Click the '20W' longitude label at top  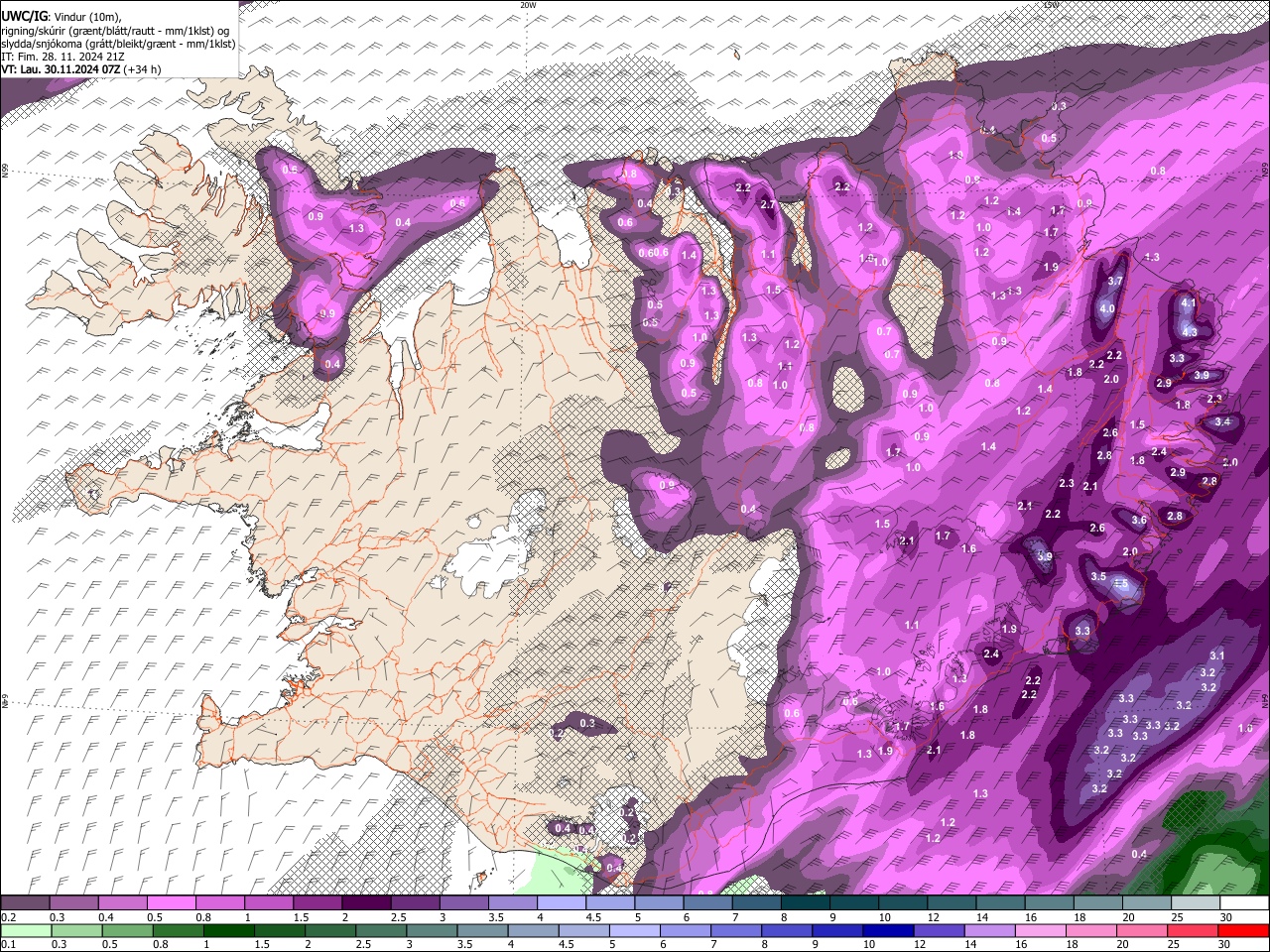click(528, 5)
